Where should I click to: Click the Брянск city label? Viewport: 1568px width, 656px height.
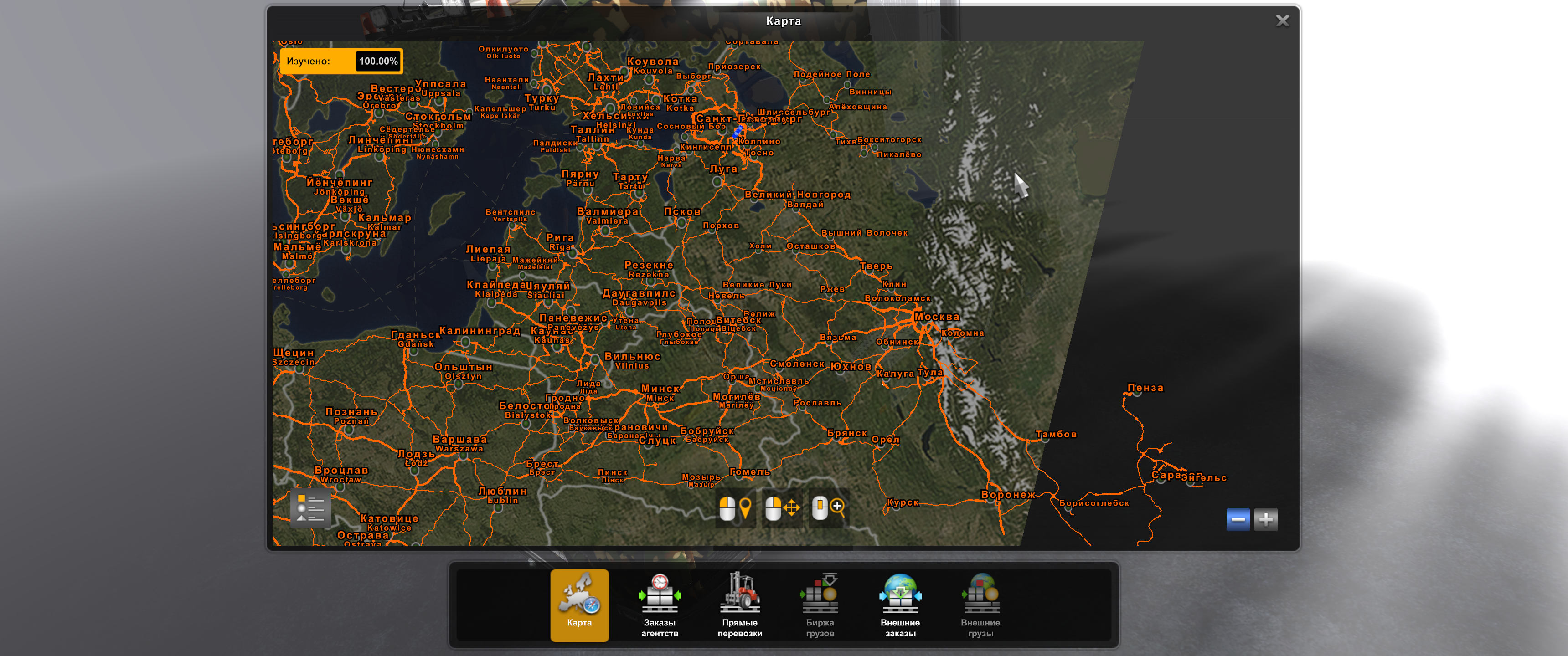point(847,433)
